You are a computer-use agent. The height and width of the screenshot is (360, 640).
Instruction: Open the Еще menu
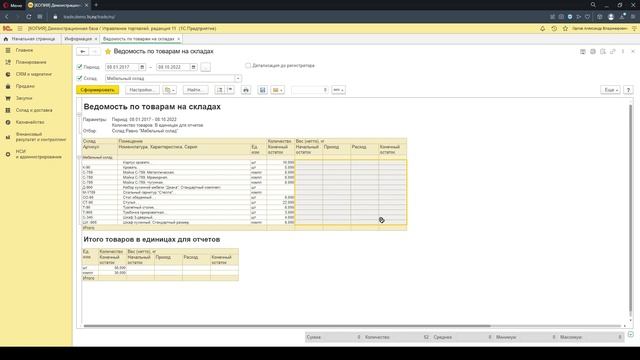coord(610,90)
